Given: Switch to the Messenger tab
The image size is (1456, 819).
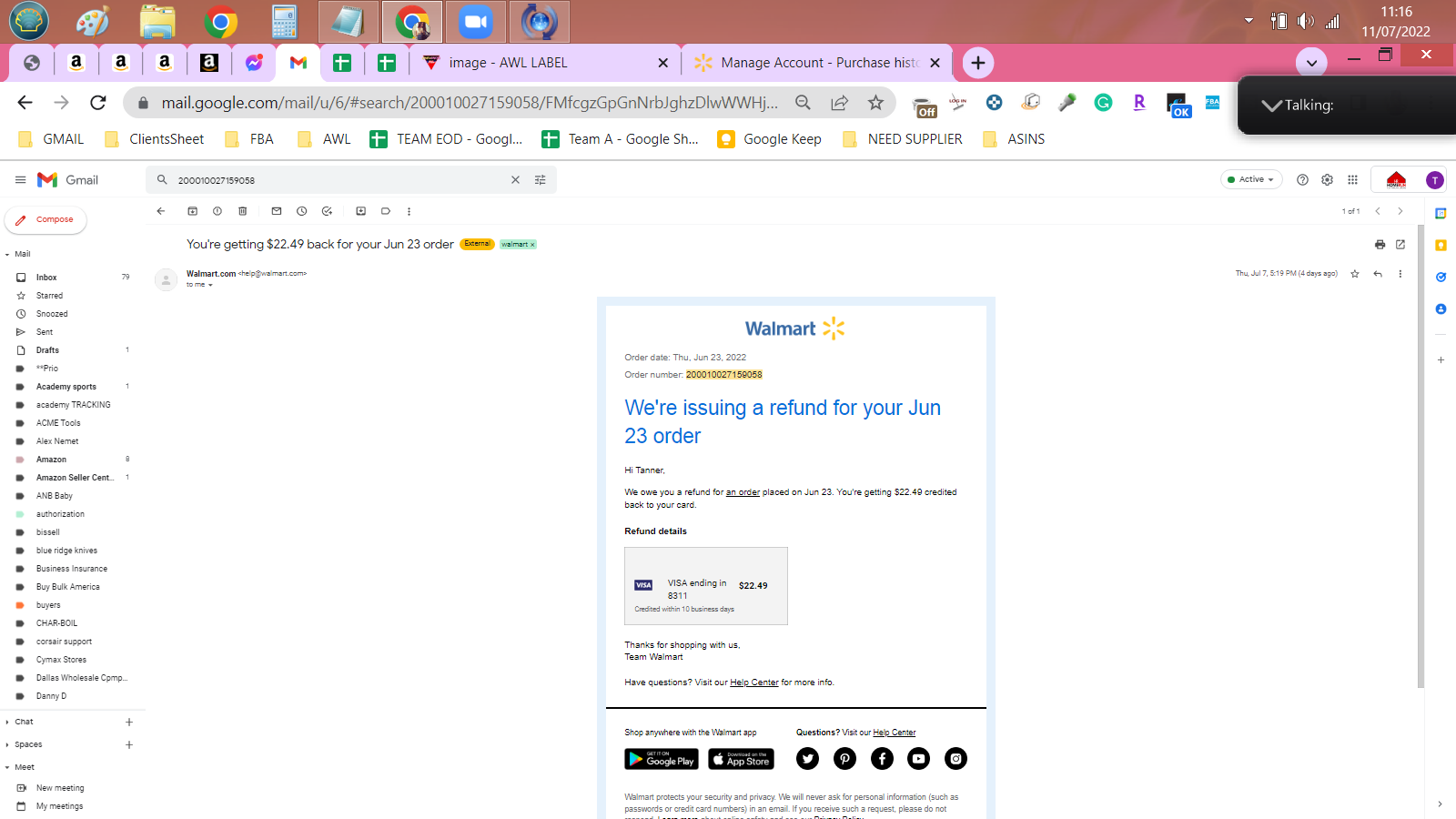Looking at the screenshot, I should click(254, 63).
